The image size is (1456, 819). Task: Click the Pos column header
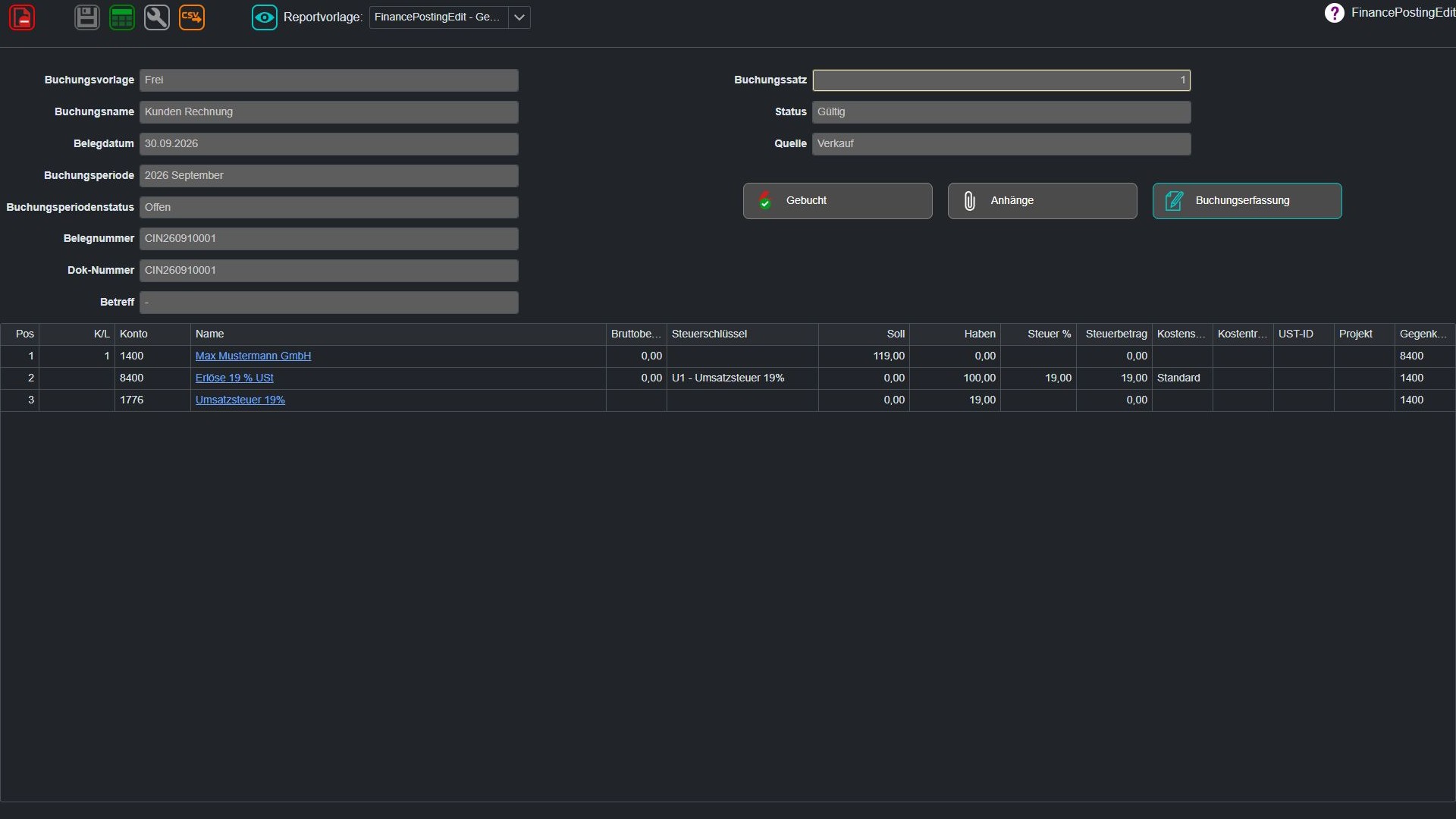20,334
